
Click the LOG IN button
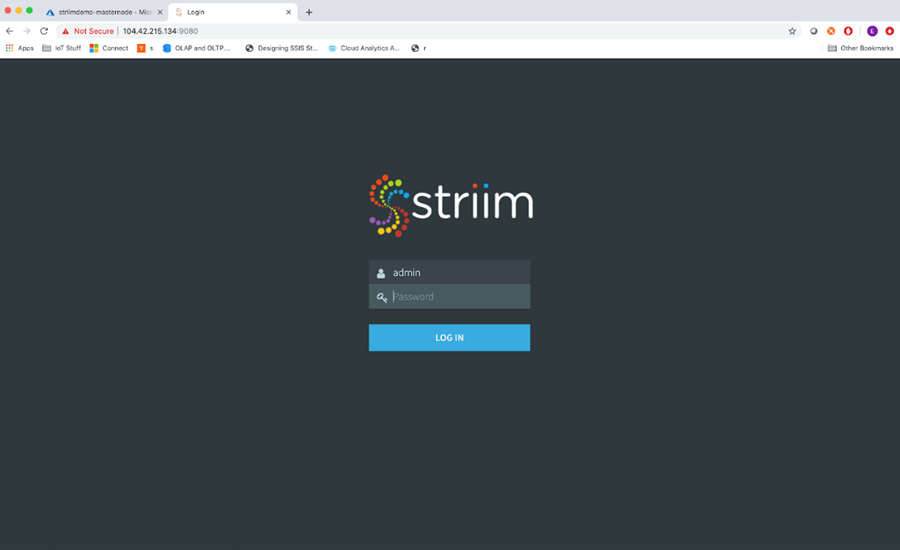click(x=449, y=338)
